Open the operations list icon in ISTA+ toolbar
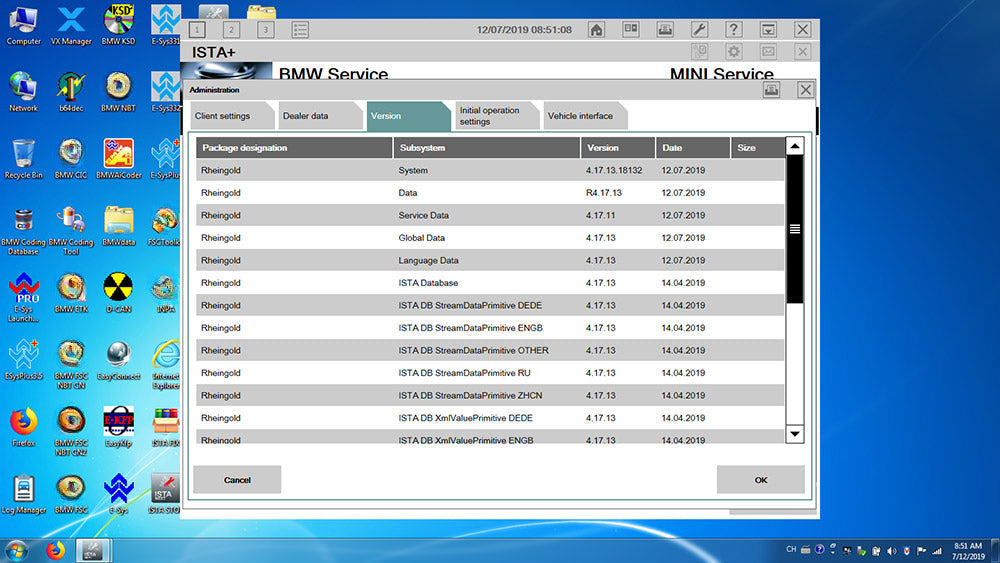 coord(300,30)
